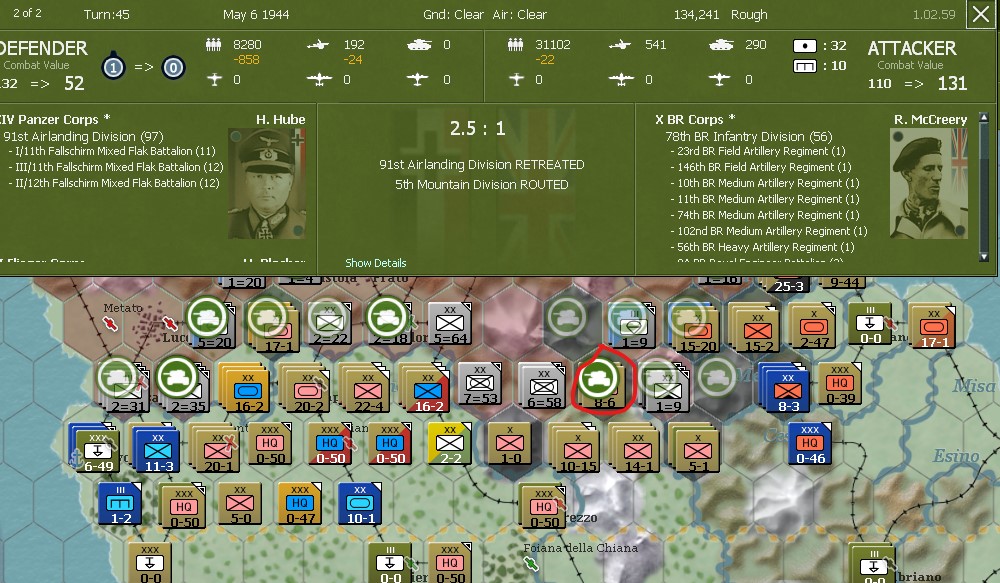1000x583 pixels.
Task: Select the blue 10-1 armored counter
Action: (360, 503)
